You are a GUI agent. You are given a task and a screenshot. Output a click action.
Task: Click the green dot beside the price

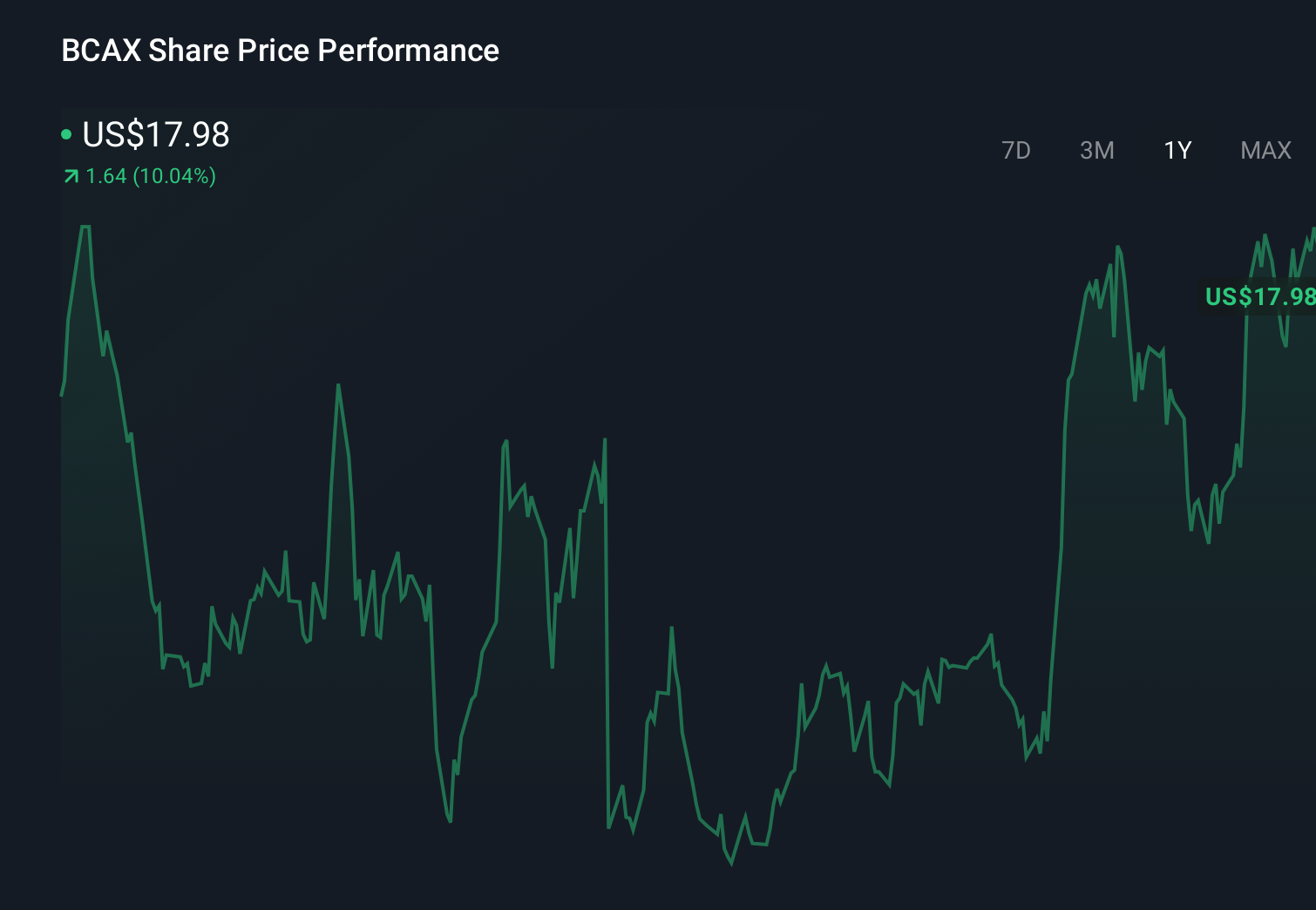[66, 134]
